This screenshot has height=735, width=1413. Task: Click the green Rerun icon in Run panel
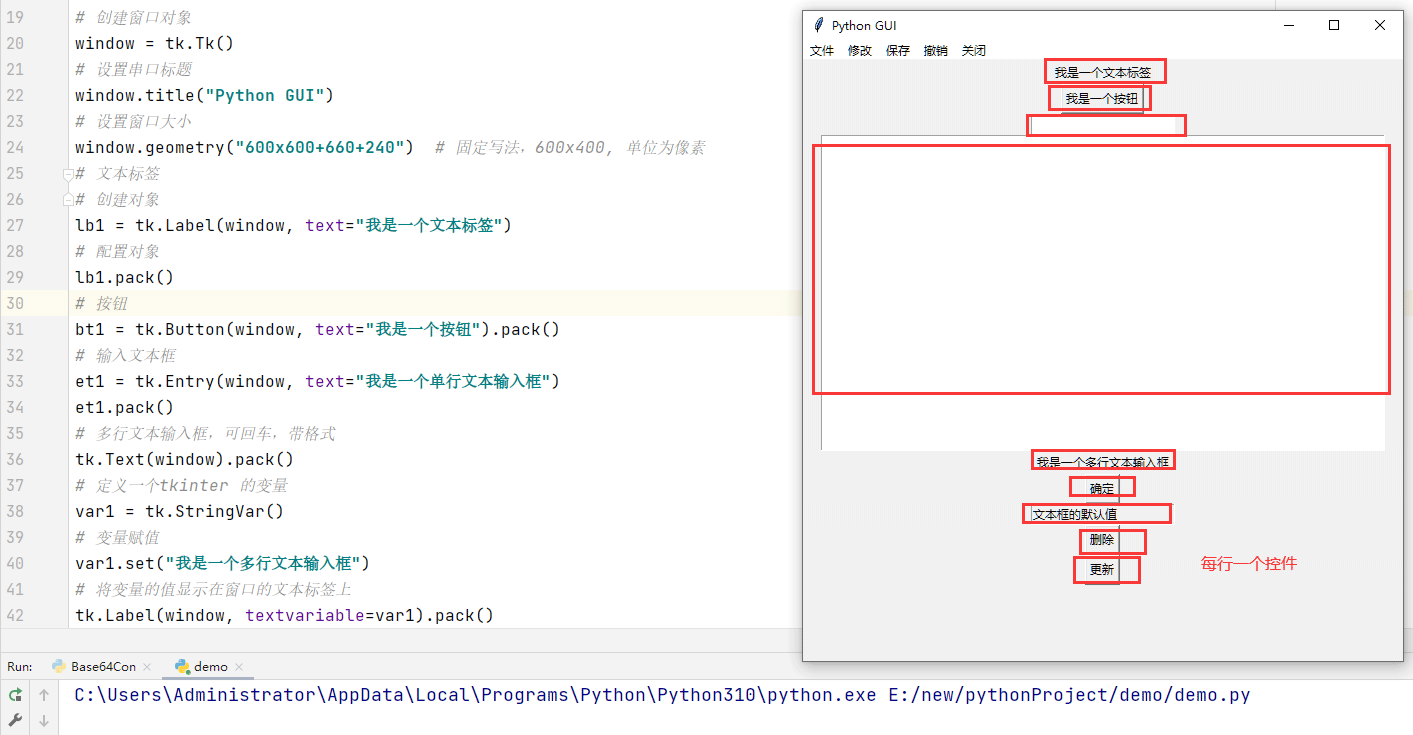click(x=15, y=695)
